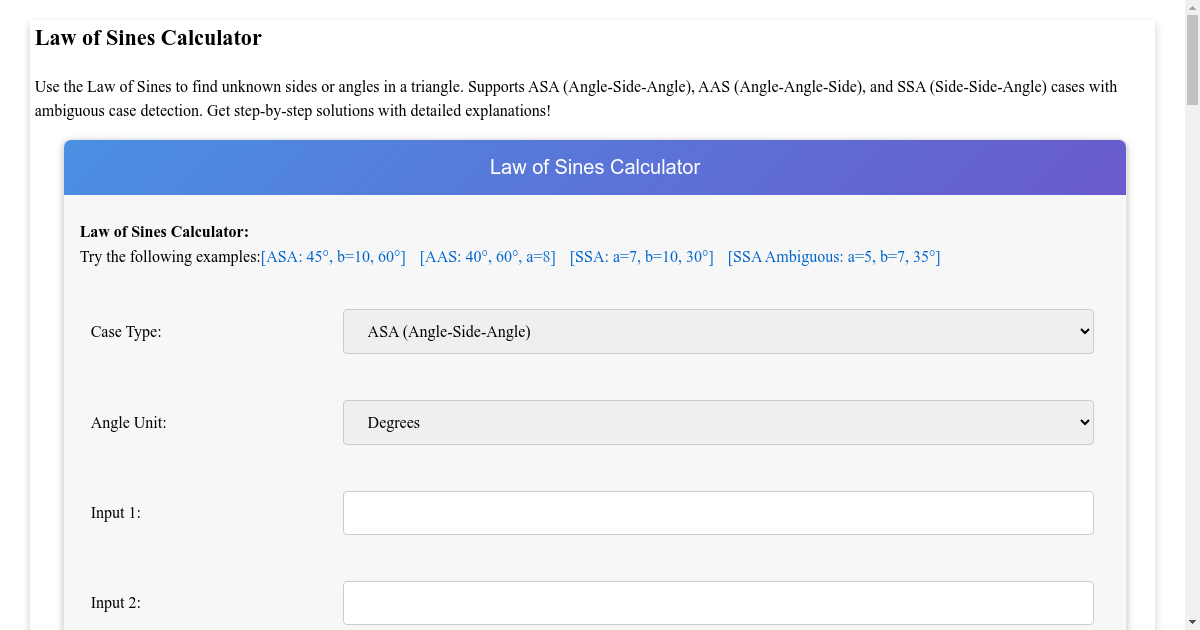The height and width of the screenshot is (630, 1200).
Task: Click the scrollbar down arrow
Action: (x=1191, y=622)
